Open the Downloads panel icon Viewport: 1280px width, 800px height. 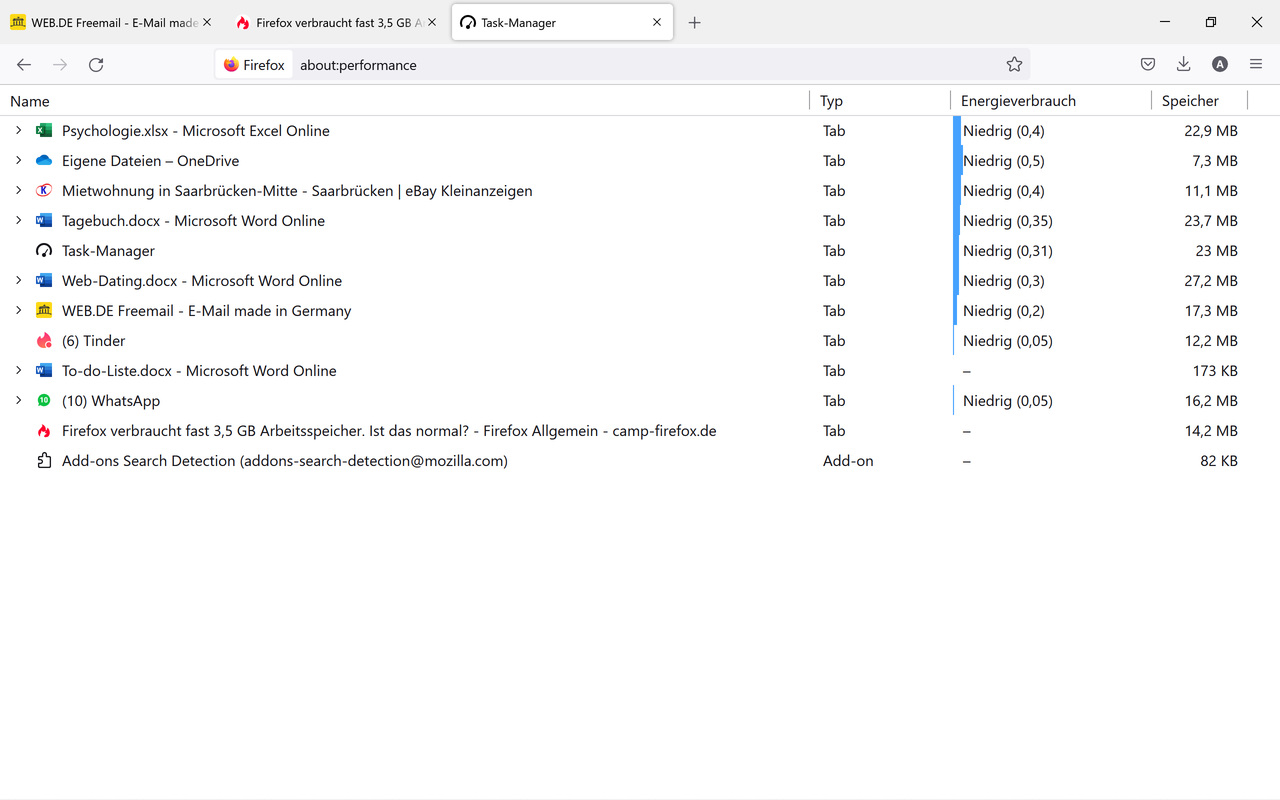point(1184,65)
